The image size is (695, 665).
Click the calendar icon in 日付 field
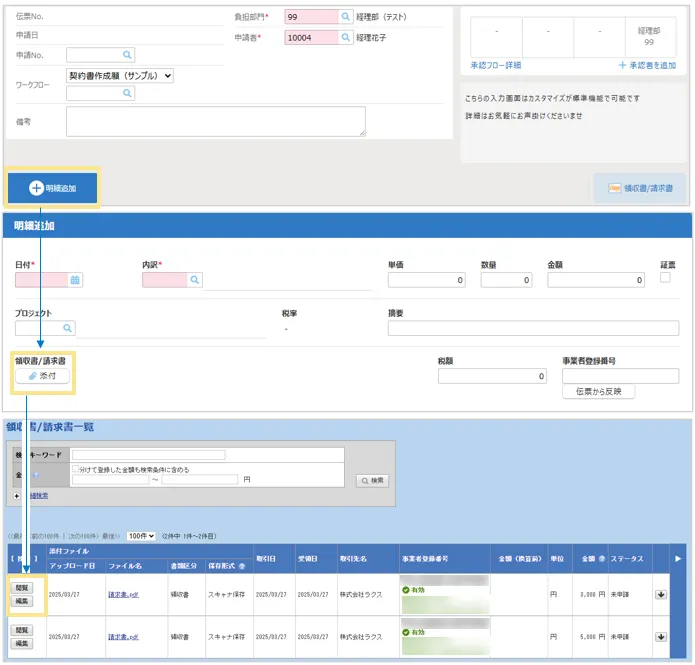pyautogui.click(x=75, y=280)
